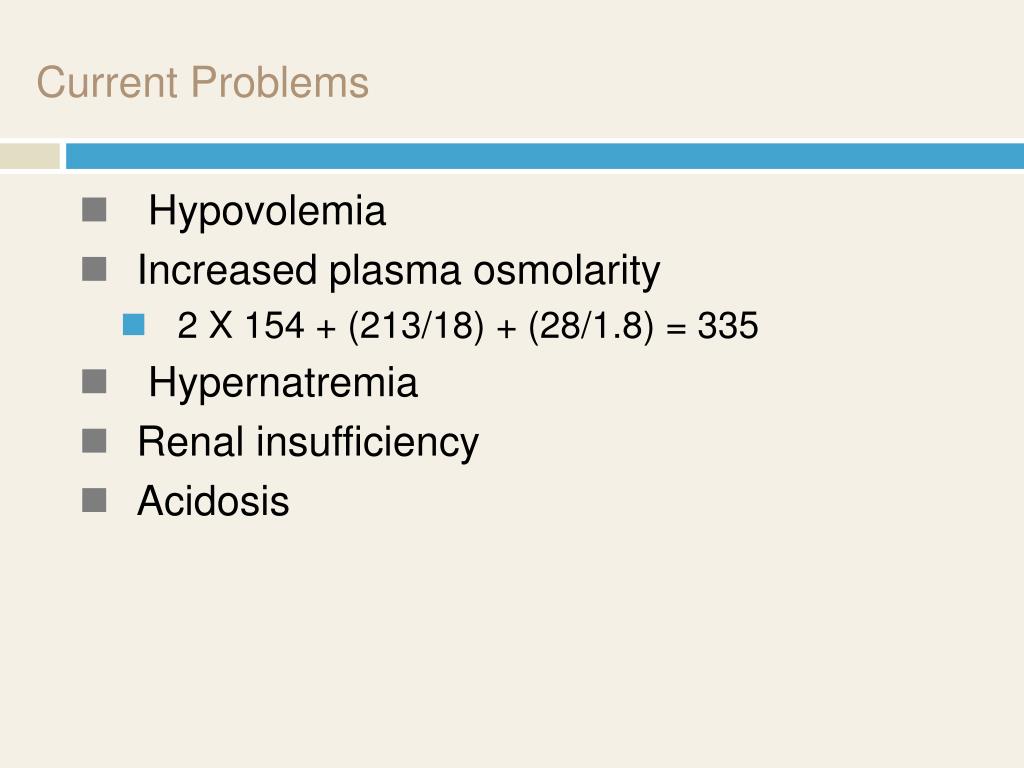Screen dimensions: 1024x768
Task: Click the Renal insufficiency text line
Action: (308, 442)
